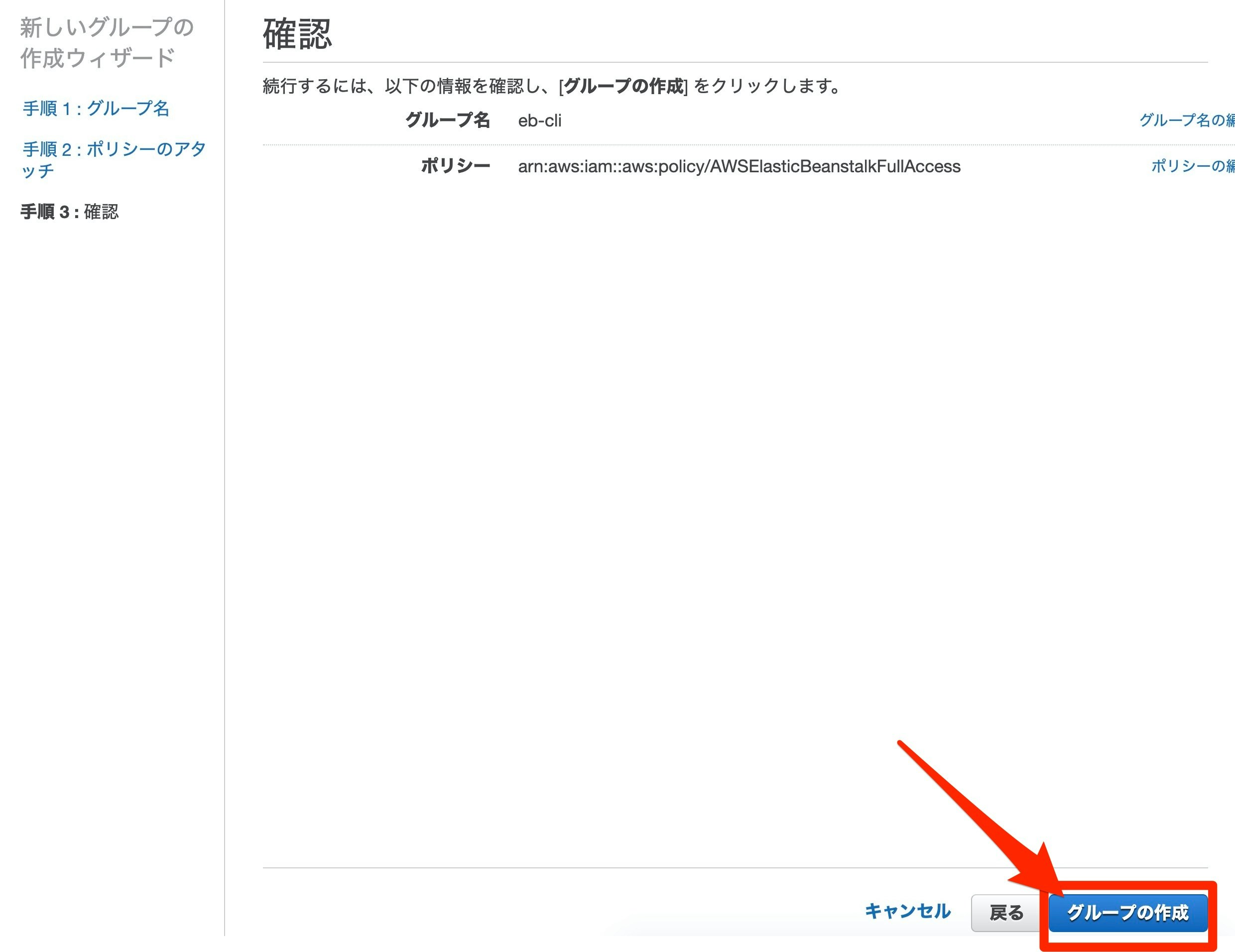Click the eb-cli group name value

(539, 120)
